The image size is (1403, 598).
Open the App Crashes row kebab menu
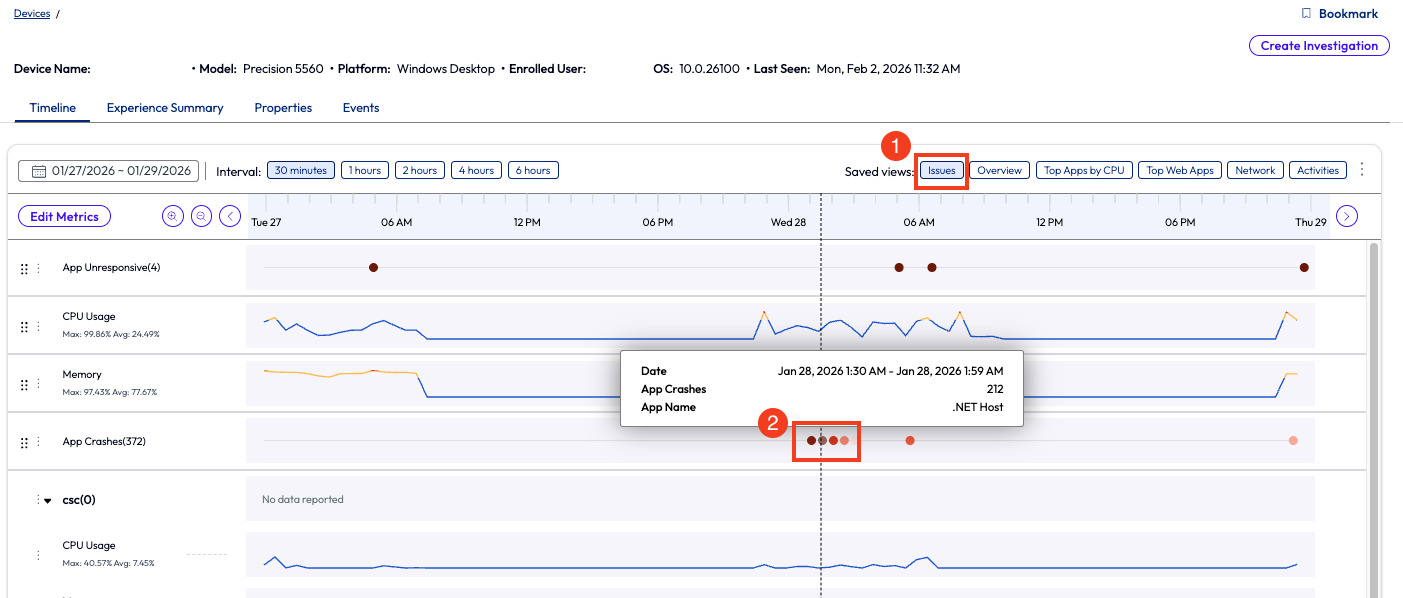click(x=39, y=442)
